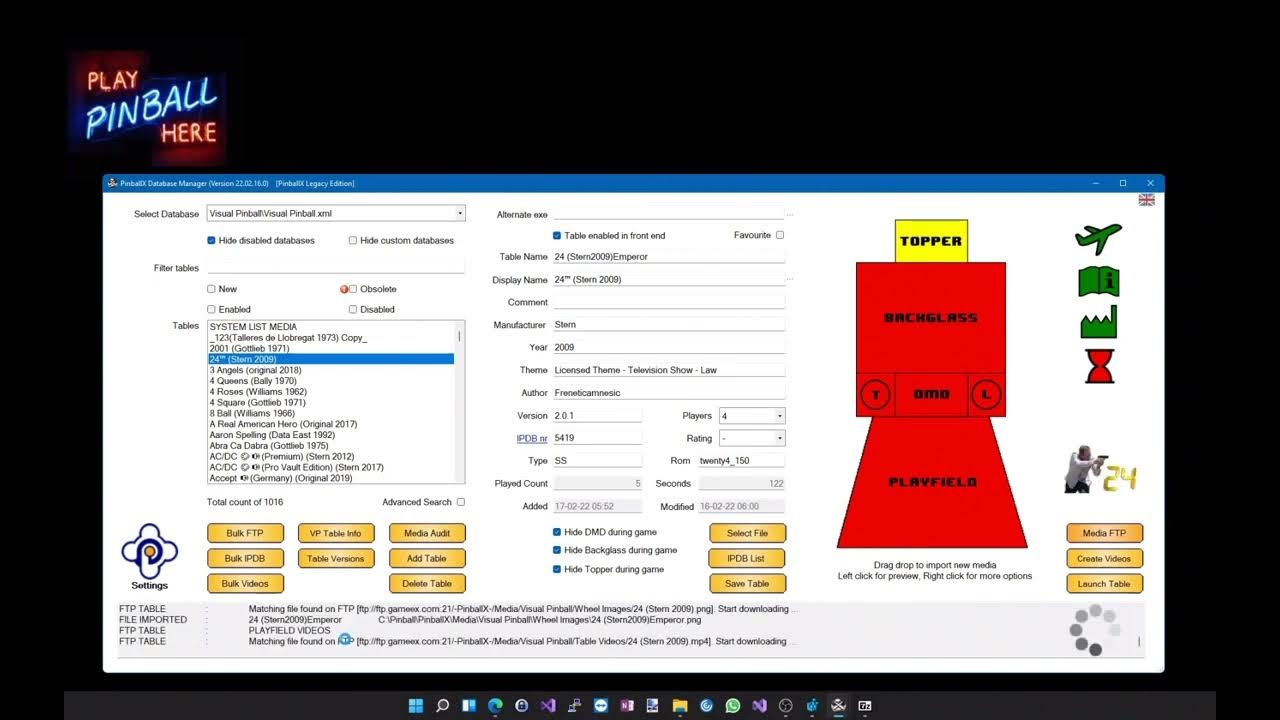Click the Create Videos button
Image resolution: width=1280 pixels, height=720 pixels.
tap(1104, 558)
